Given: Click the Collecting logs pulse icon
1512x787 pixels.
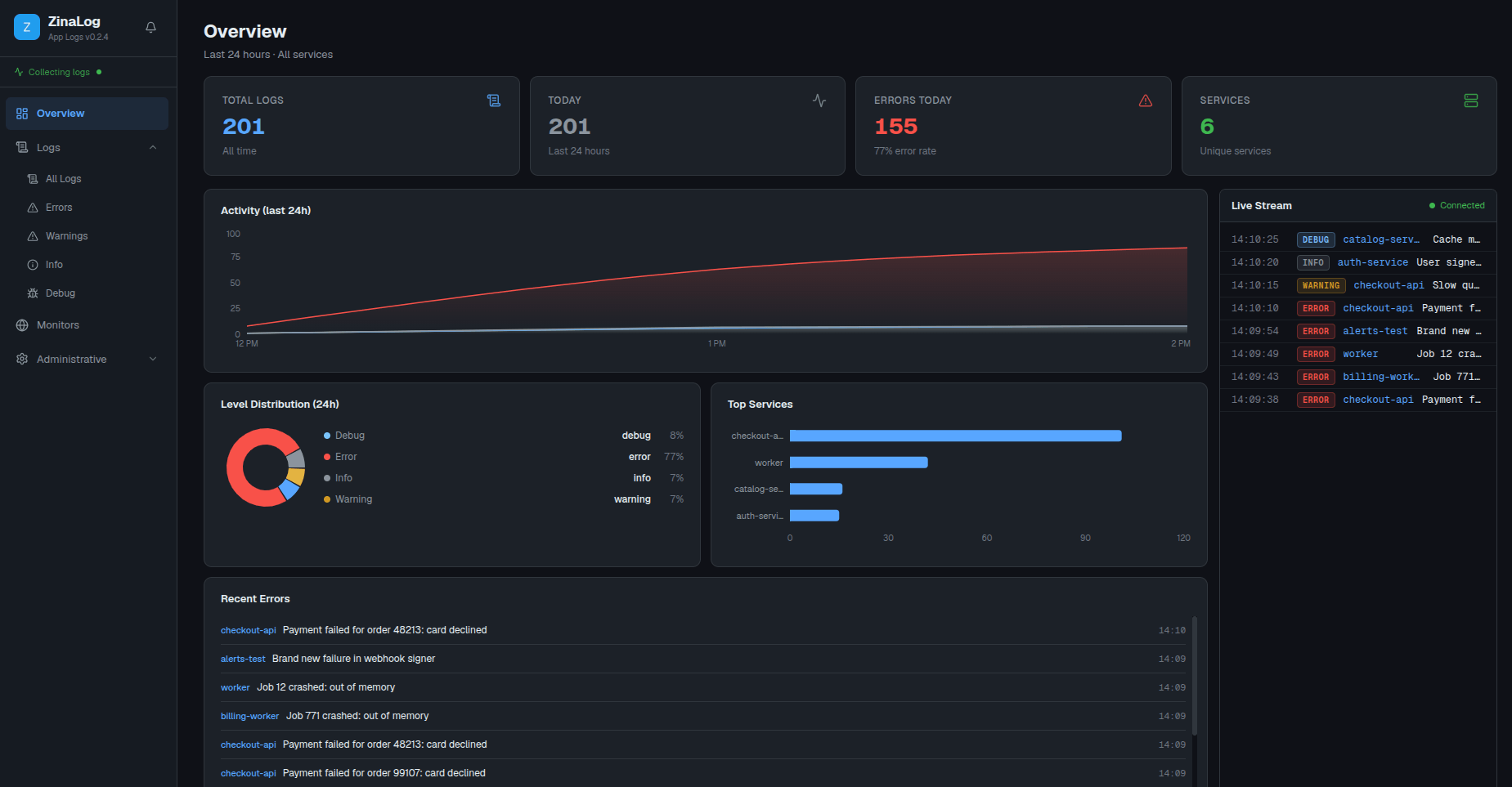Looking at the screenshot, I should coord(19,72).
